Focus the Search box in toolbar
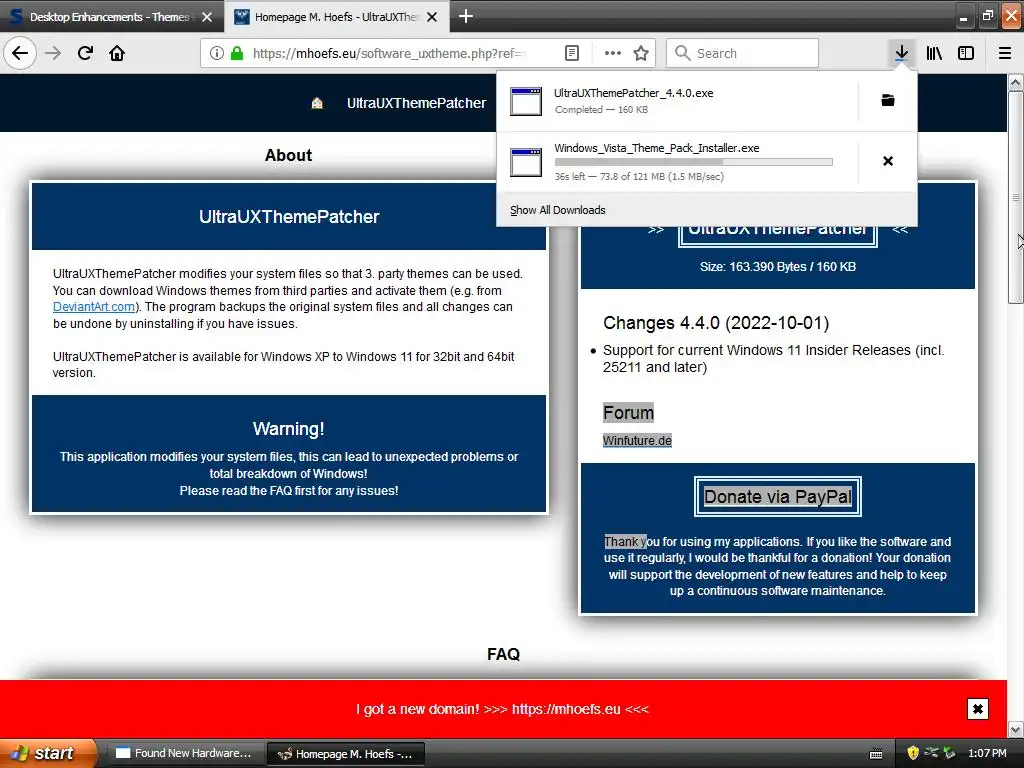 tap(742, 53)
